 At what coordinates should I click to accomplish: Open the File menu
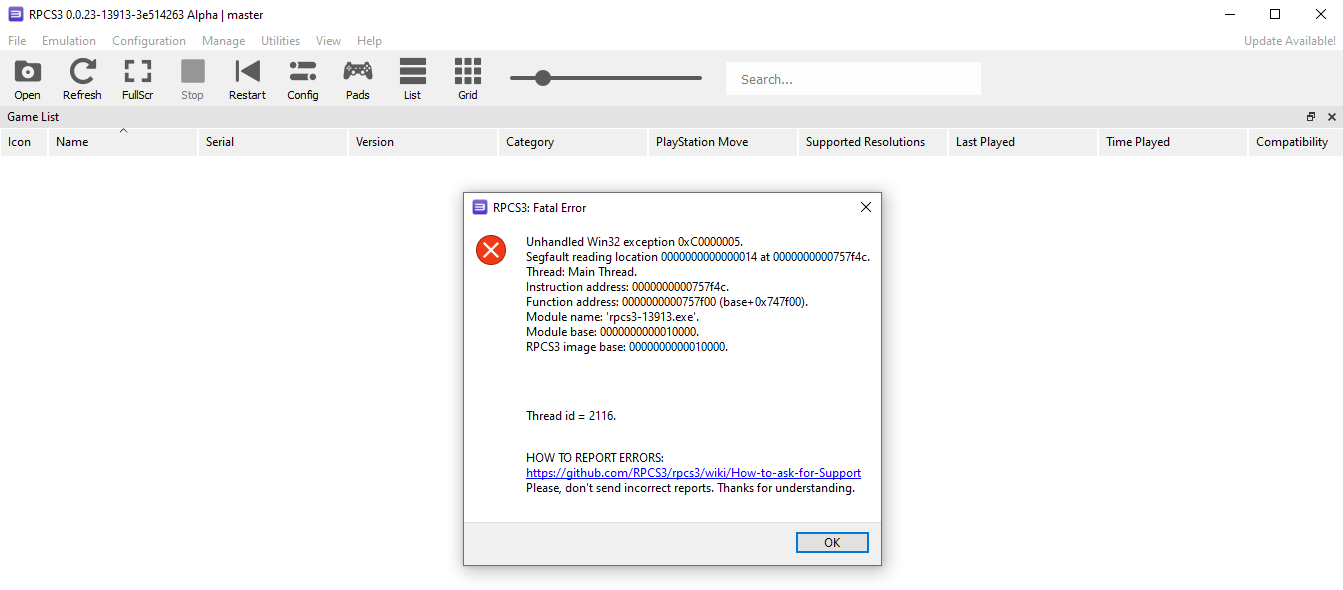point(17,41)
